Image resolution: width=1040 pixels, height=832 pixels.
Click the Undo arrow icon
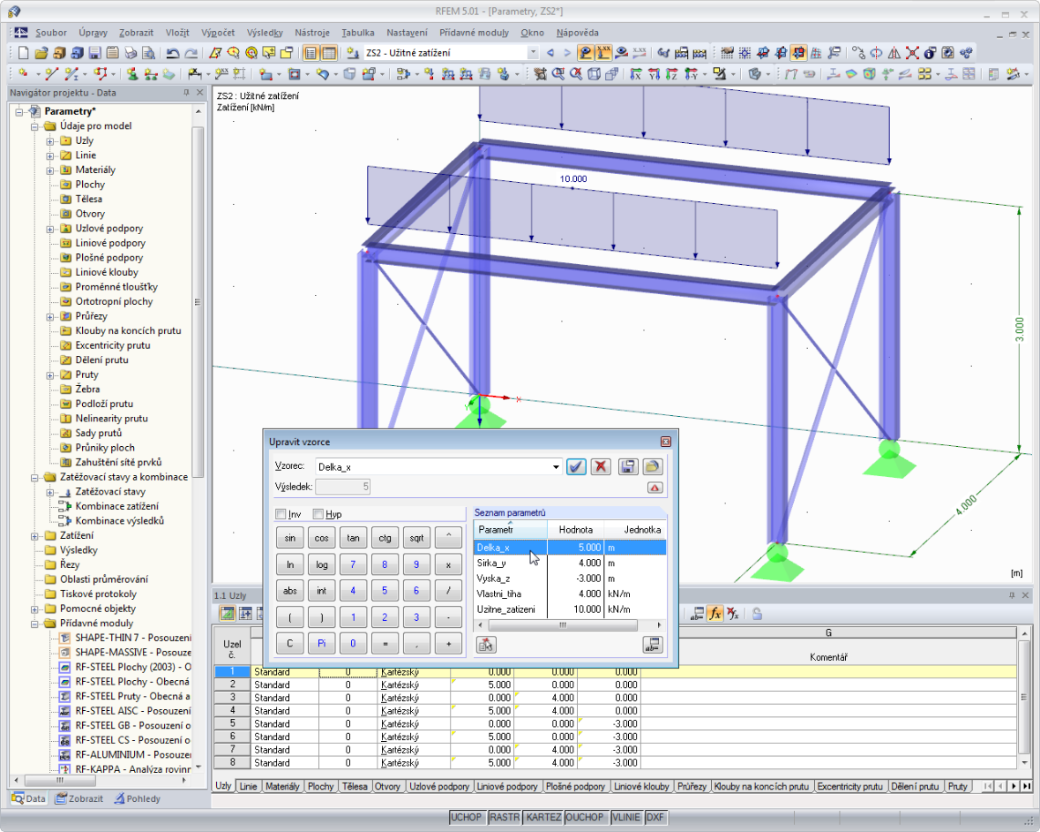click(173, 53)
